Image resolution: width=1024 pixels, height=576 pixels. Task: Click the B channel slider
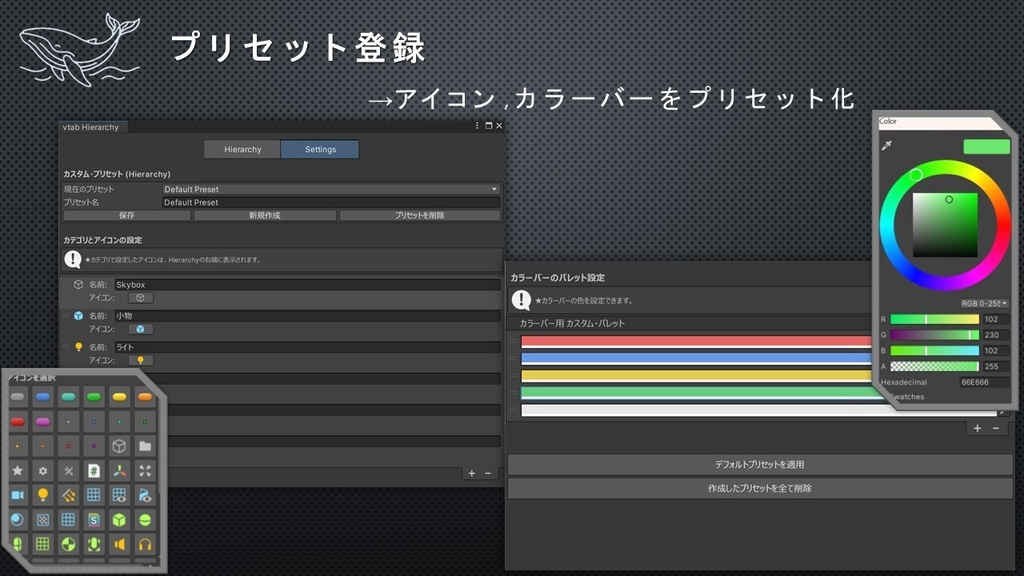click(935, 351)
